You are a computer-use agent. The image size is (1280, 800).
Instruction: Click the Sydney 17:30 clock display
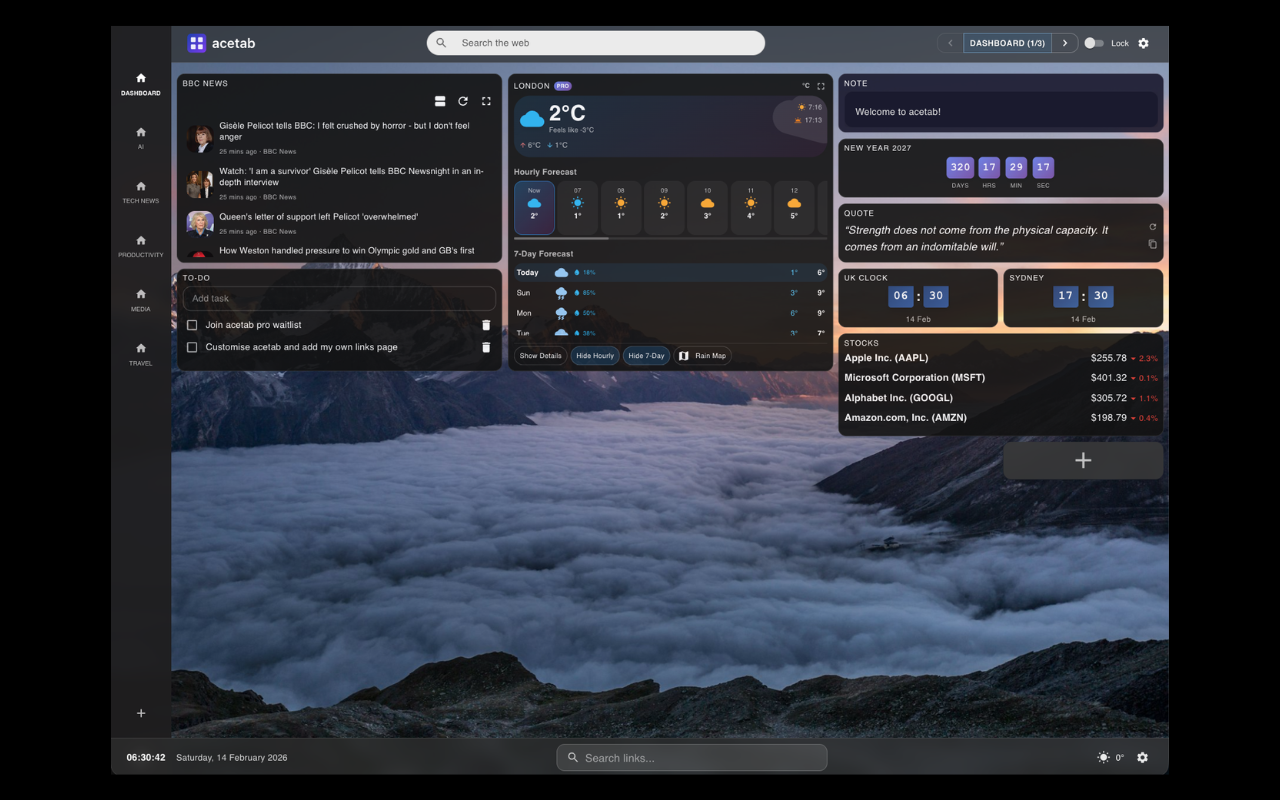pos(1083,296)
